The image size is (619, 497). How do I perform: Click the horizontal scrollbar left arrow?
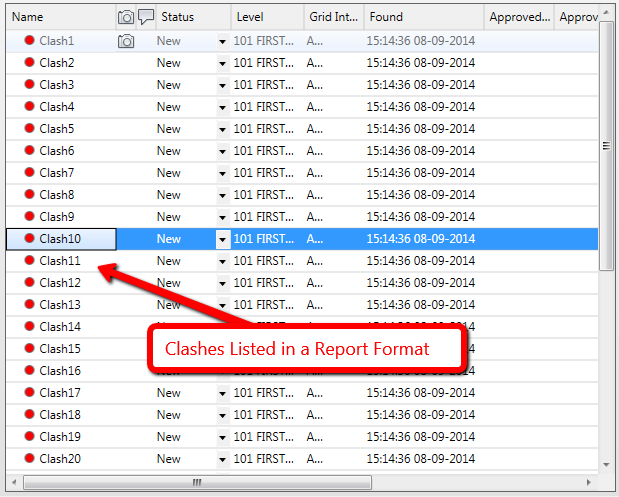coord(14,482)
